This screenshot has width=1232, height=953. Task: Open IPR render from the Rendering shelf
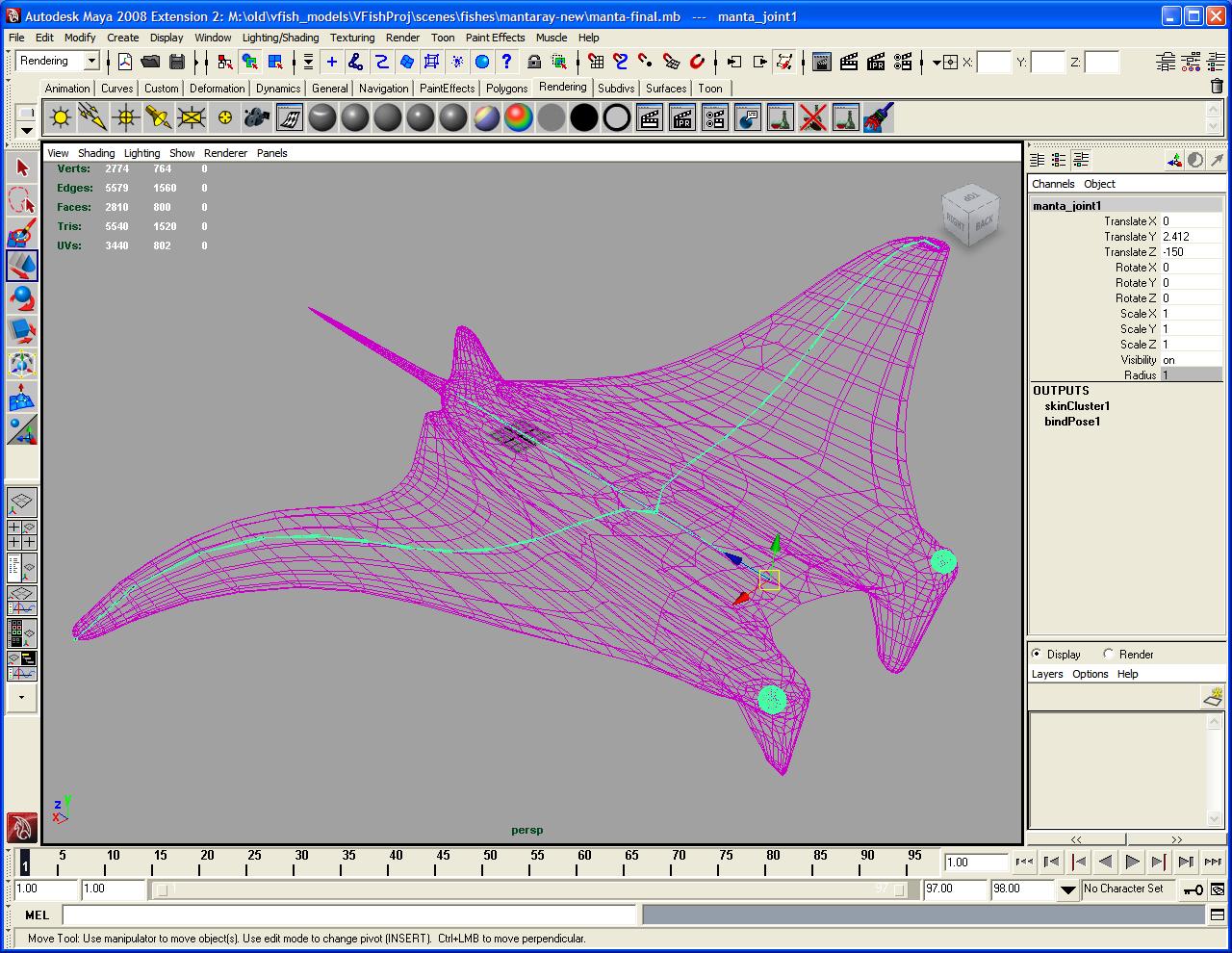pyautogui.click(x=683, y=116)
